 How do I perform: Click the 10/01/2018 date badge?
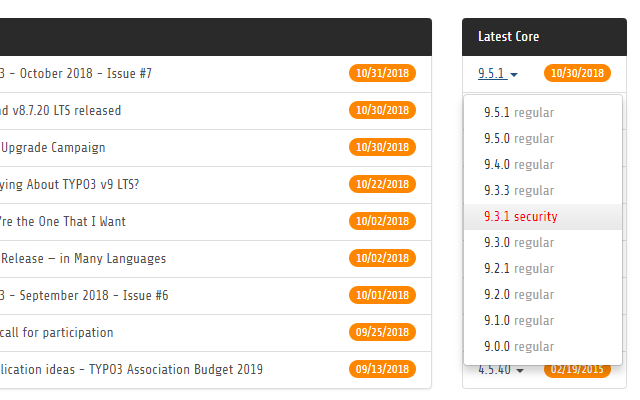coord(382,295)
